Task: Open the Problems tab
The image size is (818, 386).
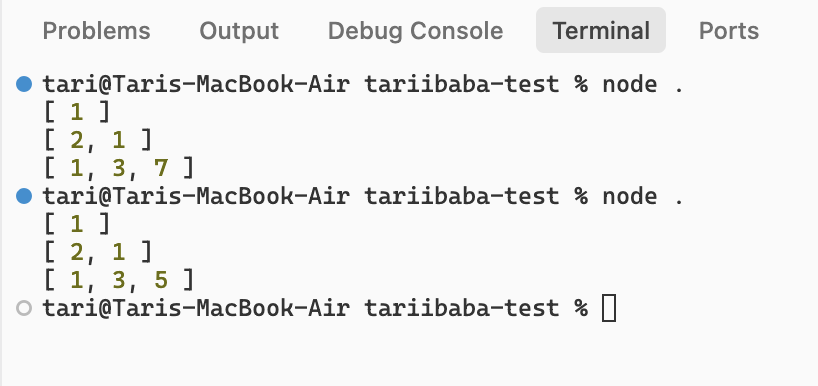Action: point(97,31)
